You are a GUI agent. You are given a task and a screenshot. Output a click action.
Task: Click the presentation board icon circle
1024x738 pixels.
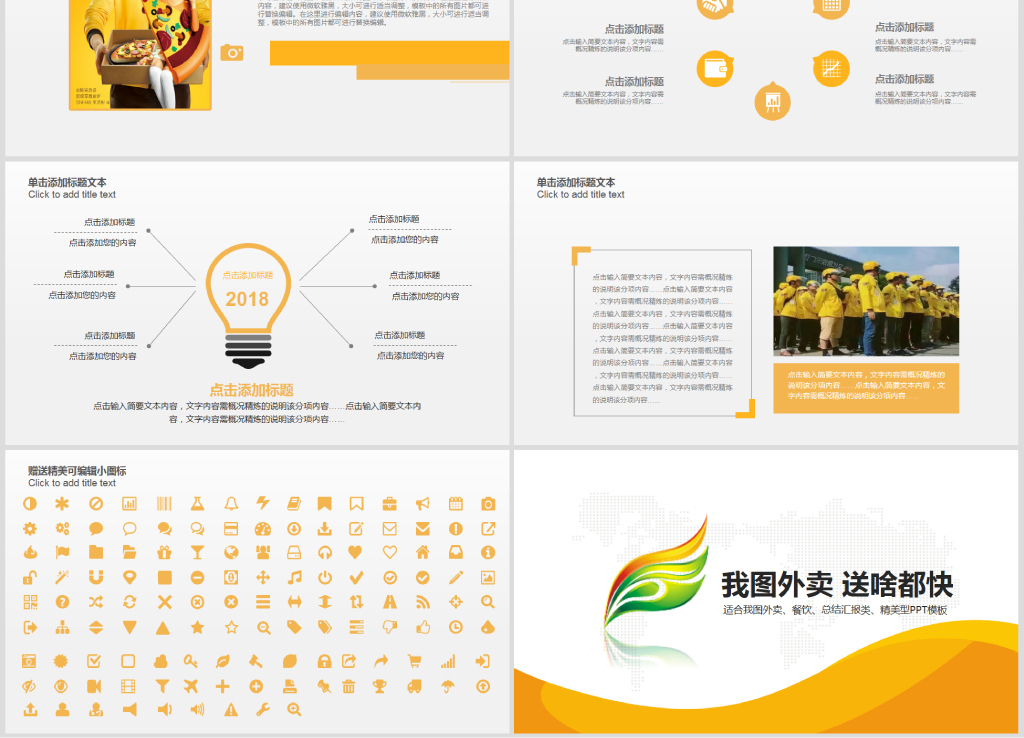(772, 101)
